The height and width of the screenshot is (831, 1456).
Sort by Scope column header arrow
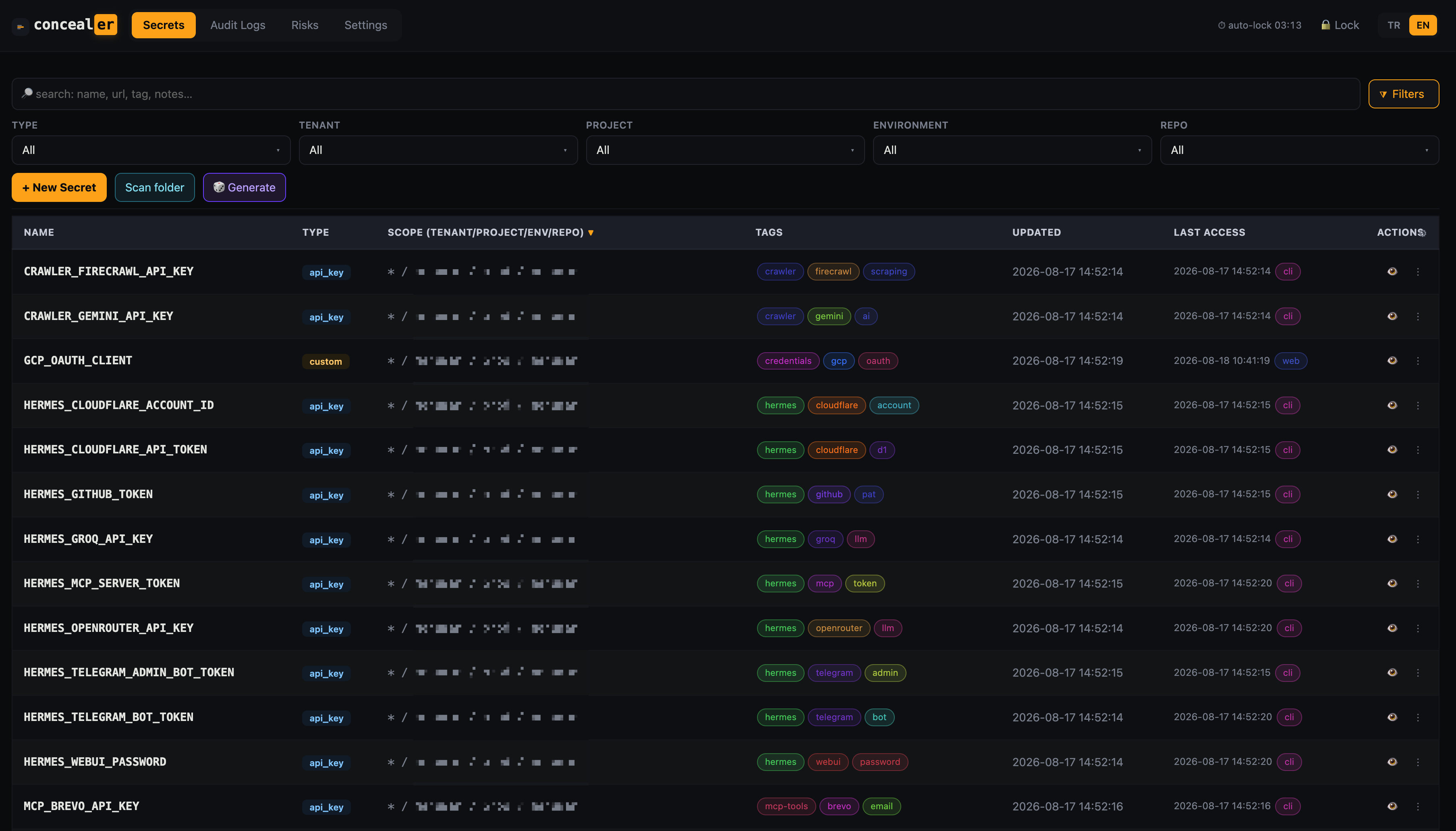591,233
